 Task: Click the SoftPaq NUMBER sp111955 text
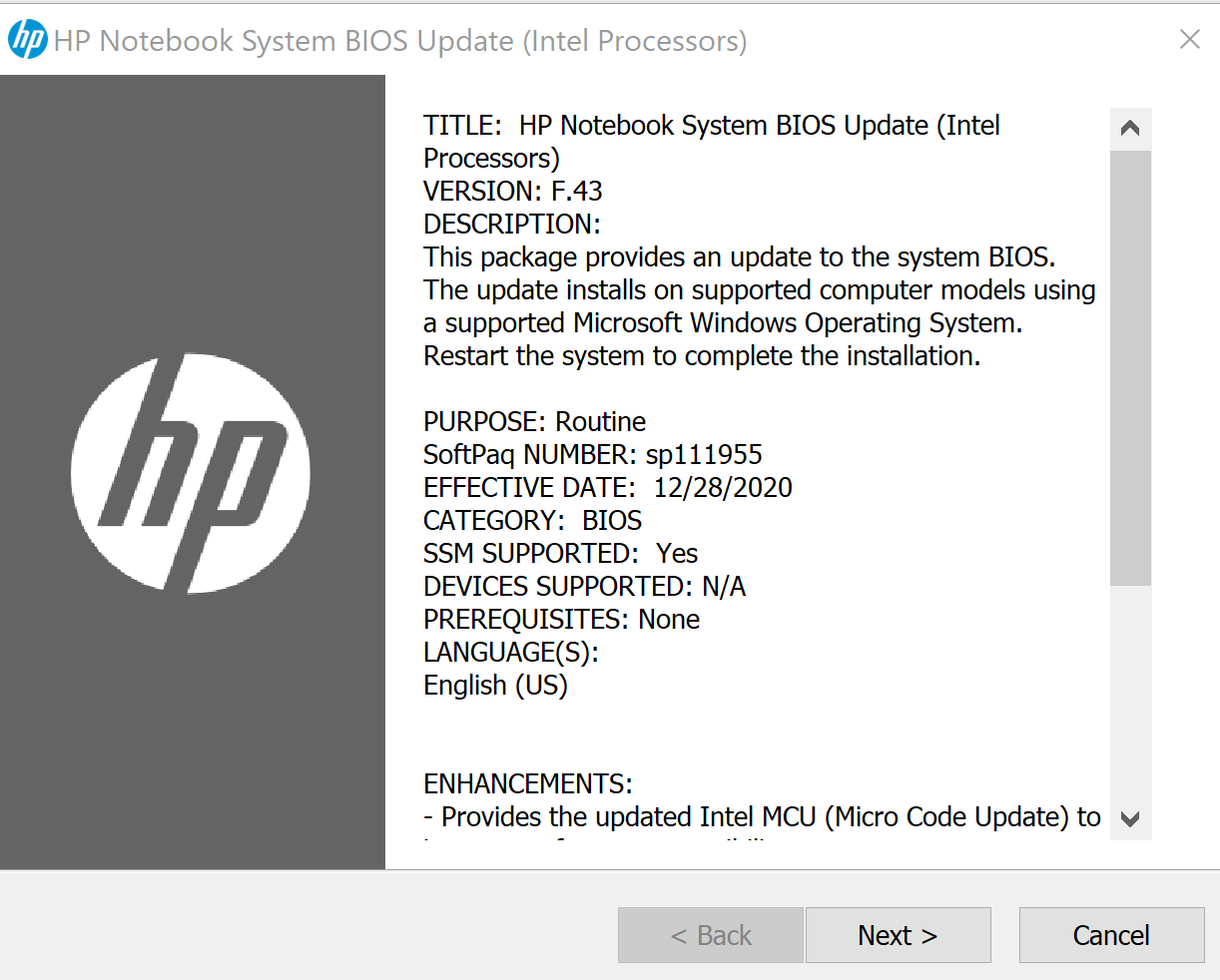tap(593, 454)
